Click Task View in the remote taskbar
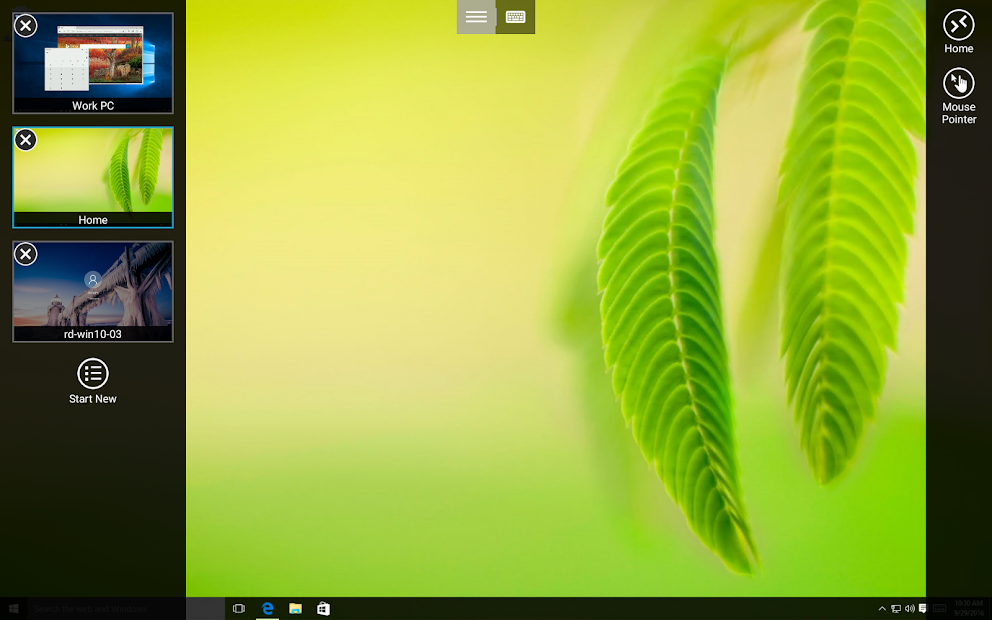This screenshot has width=992, height=620. tap(238, 608)
